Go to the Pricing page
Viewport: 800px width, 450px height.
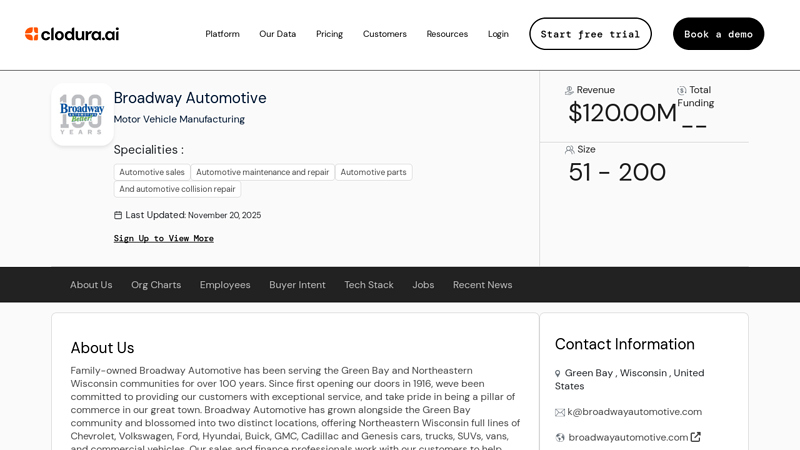329,34
